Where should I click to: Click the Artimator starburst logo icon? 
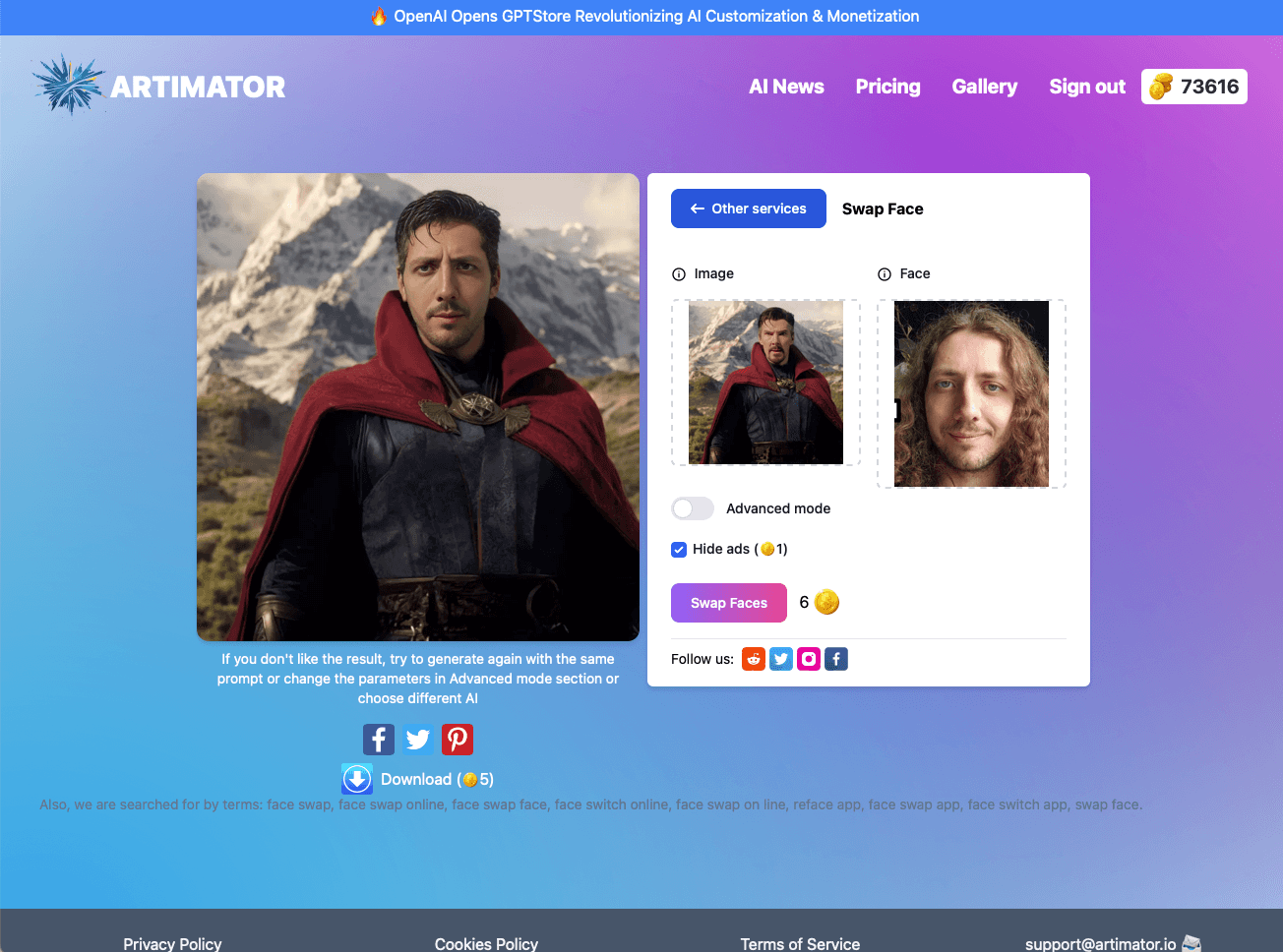[68, 85]
